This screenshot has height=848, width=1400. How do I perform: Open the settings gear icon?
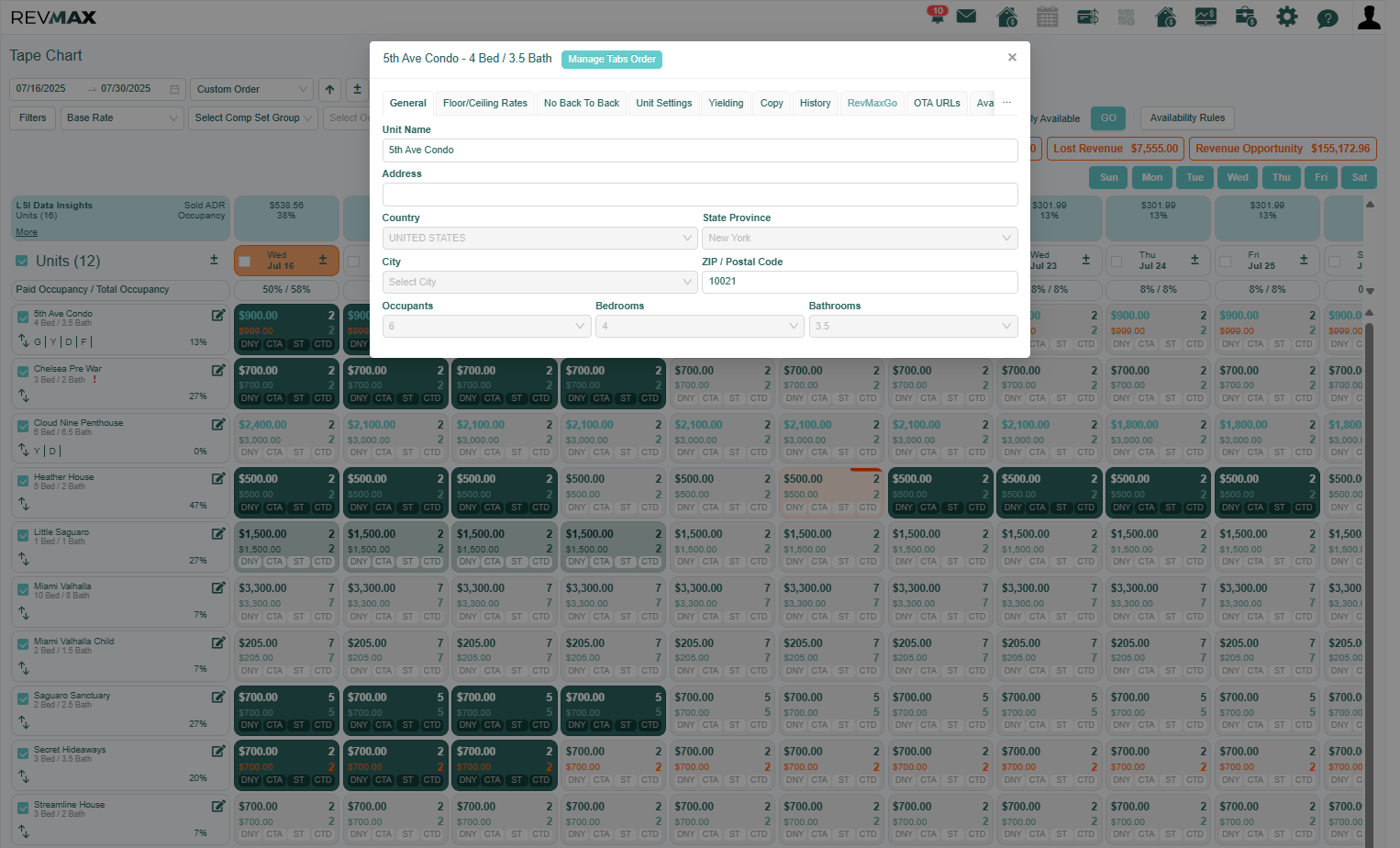pos(1287,17)
